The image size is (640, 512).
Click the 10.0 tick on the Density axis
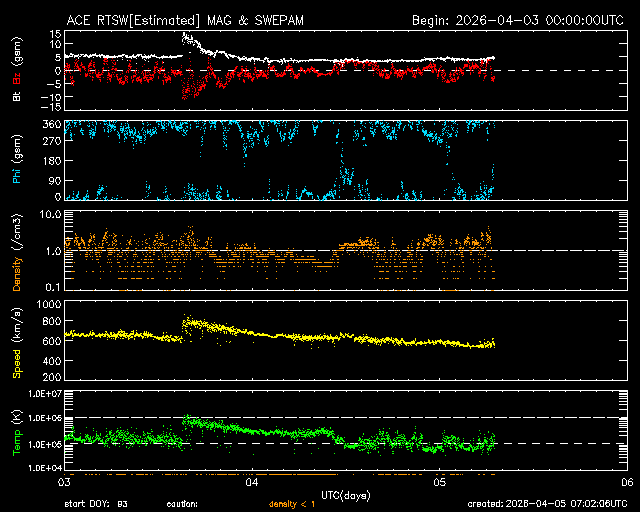pos(50,214)
